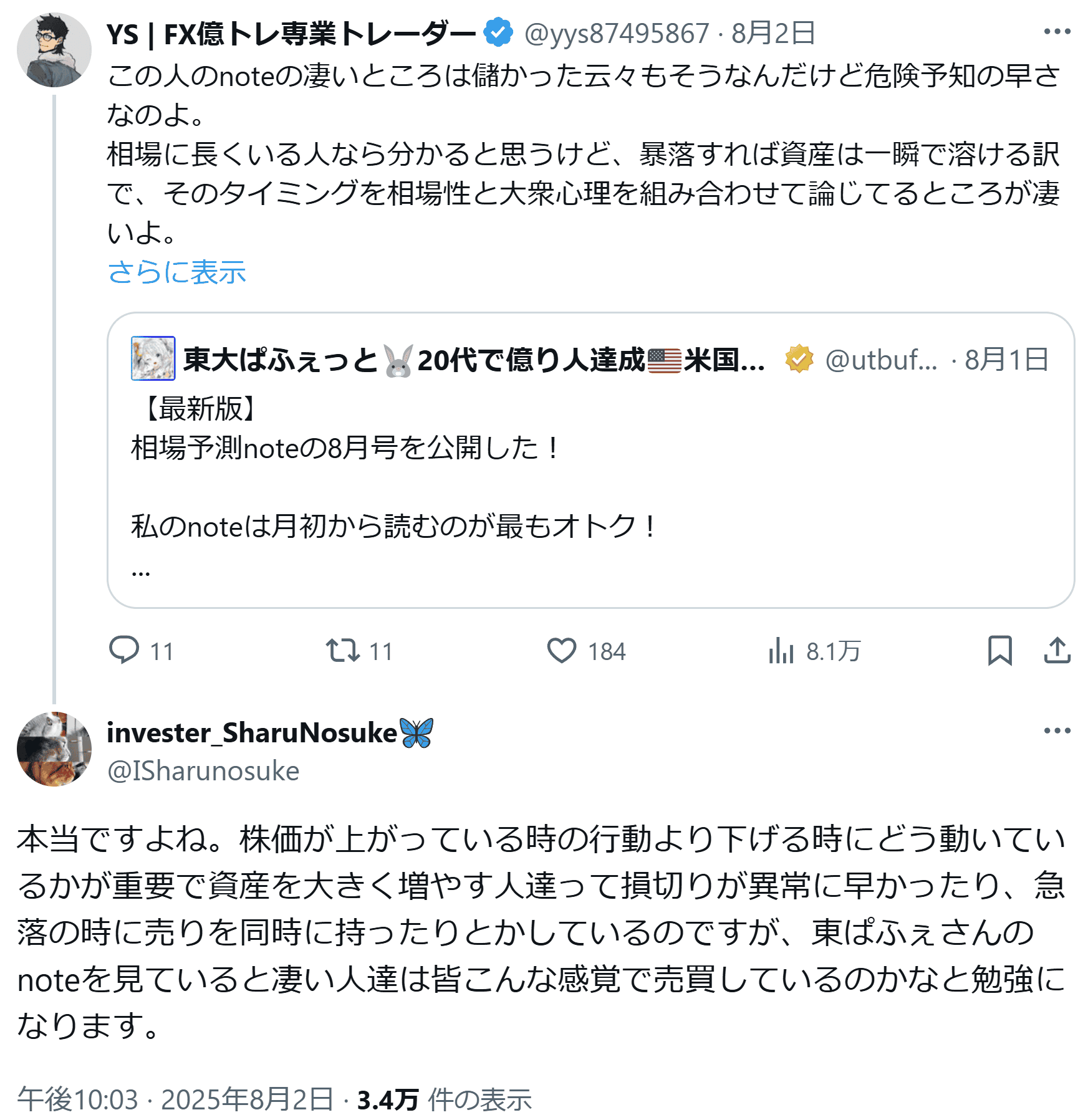
Task: Bookmark the YS tweet
Action: click(999, 650)
